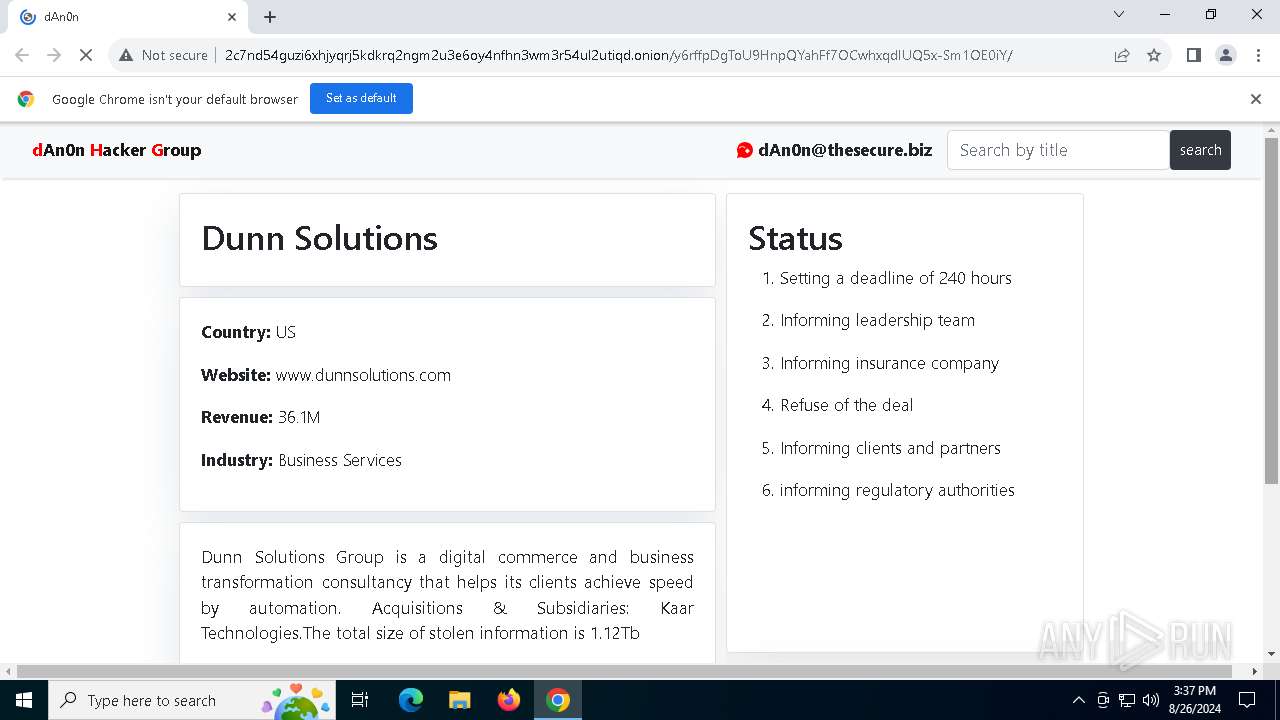Click Informing leadership team status item
The image size is (1280, 720).
(877, 320)
